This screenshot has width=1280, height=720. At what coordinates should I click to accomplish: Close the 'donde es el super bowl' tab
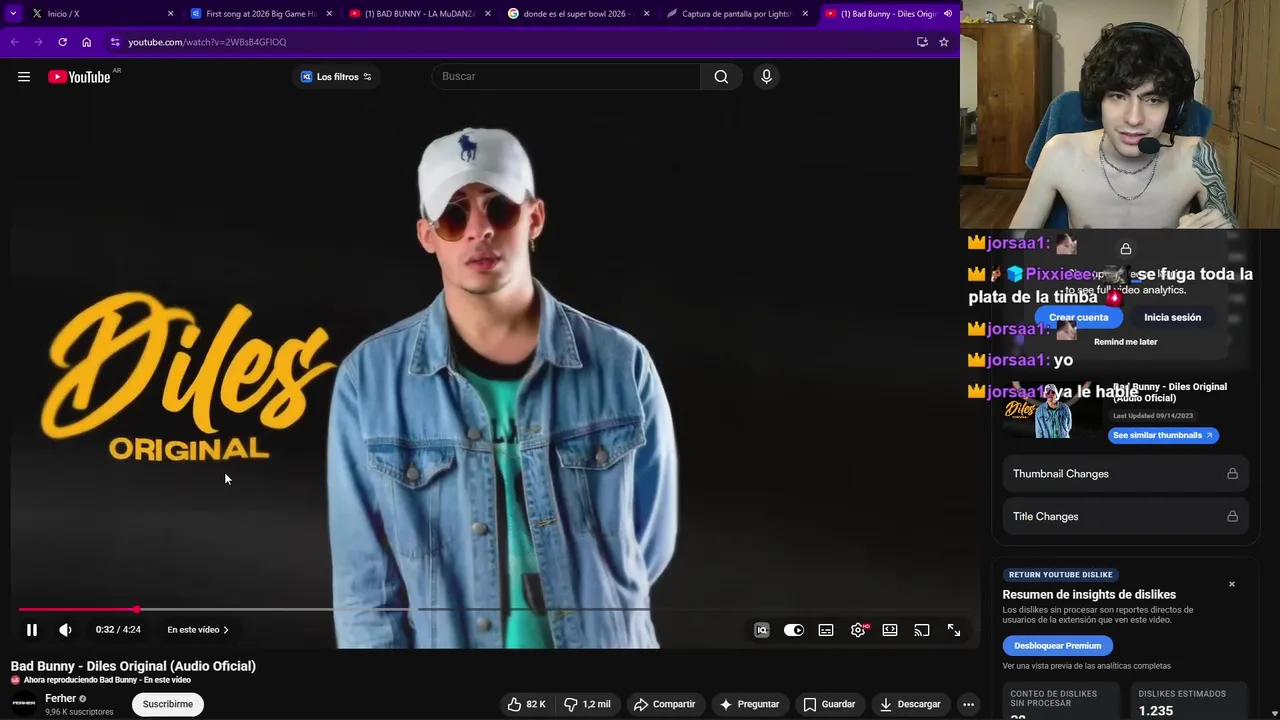click(x=646, y=14)
